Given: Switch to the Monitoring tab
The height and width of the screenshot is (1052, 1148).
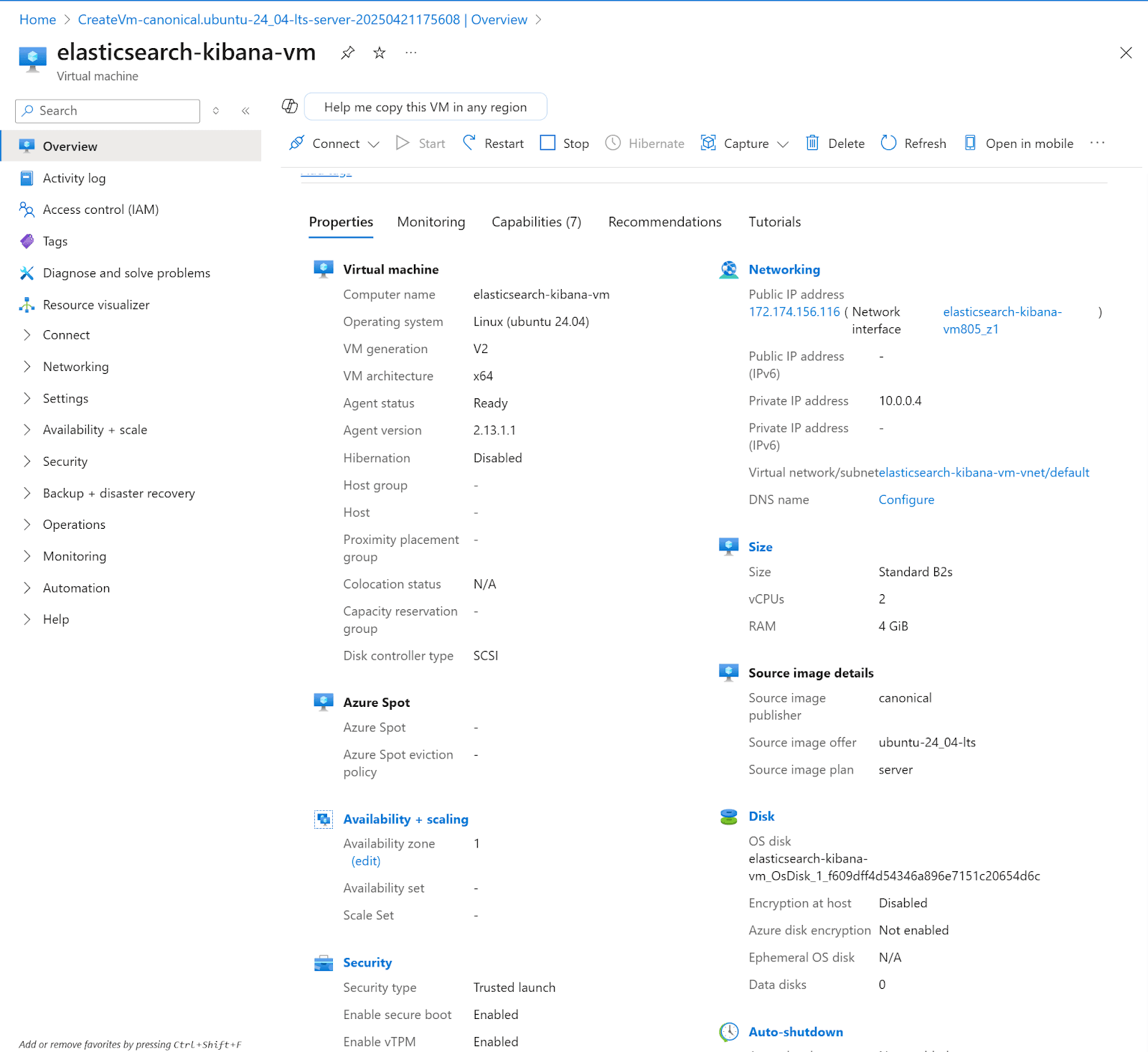Looking at the screenshot, I should click(x=430, y=222).
